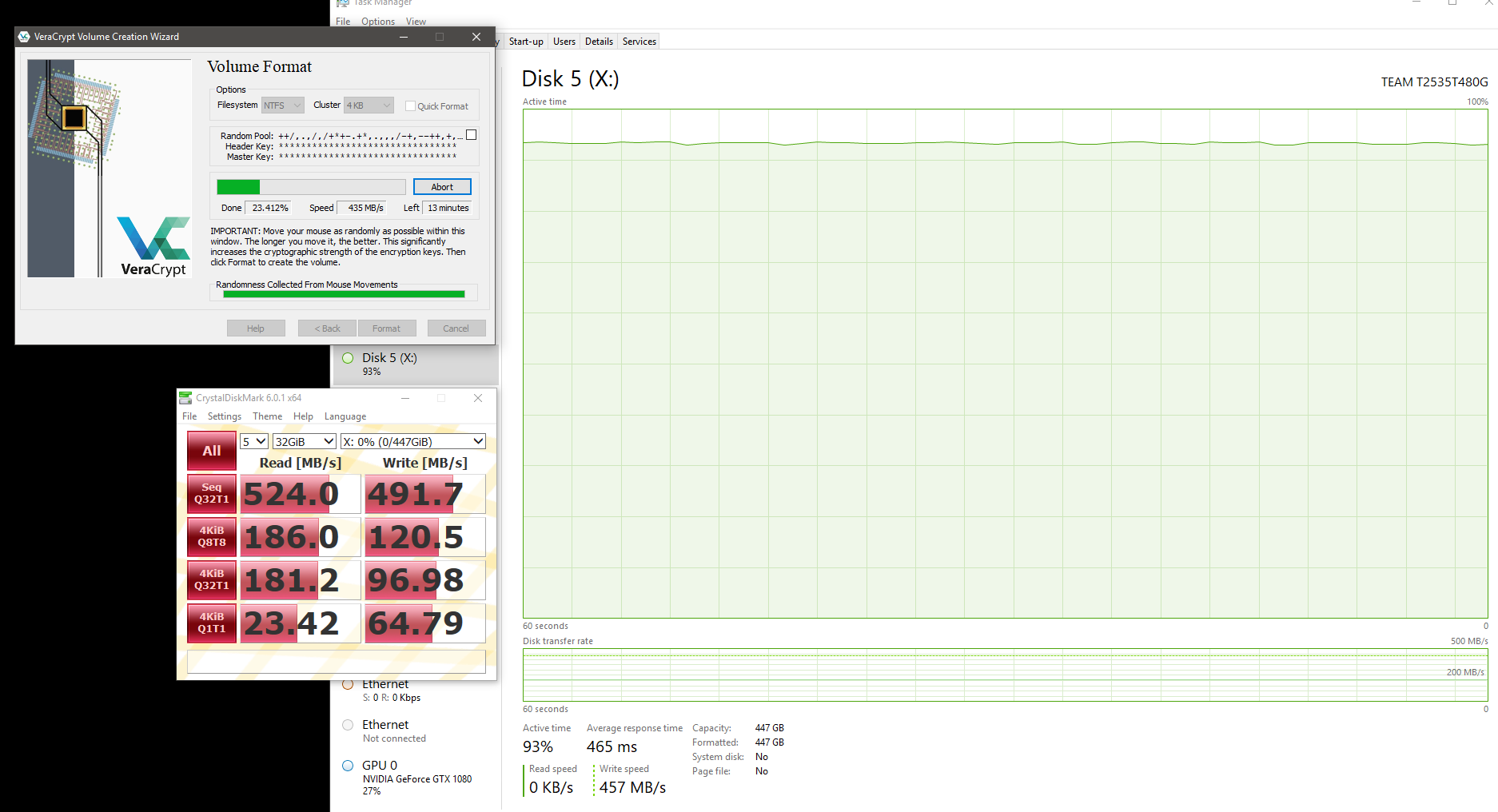1498x812 pixels.
Task: Click the Speed 435 MB/s field
Action: (362, 208)
